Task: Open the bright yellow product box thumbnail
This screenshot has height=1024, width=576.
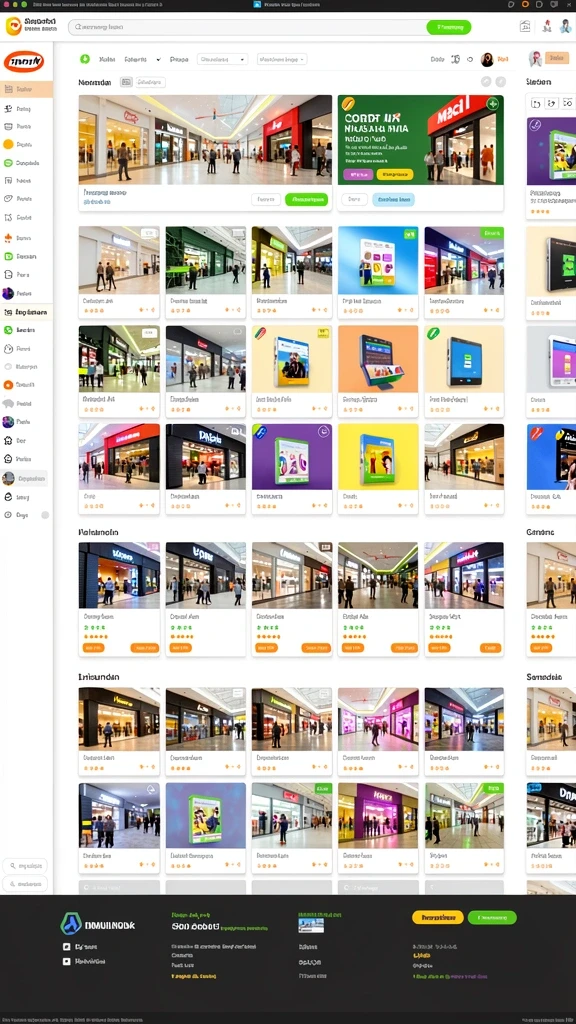Action: pyautogui.click(x=378, y=456)
